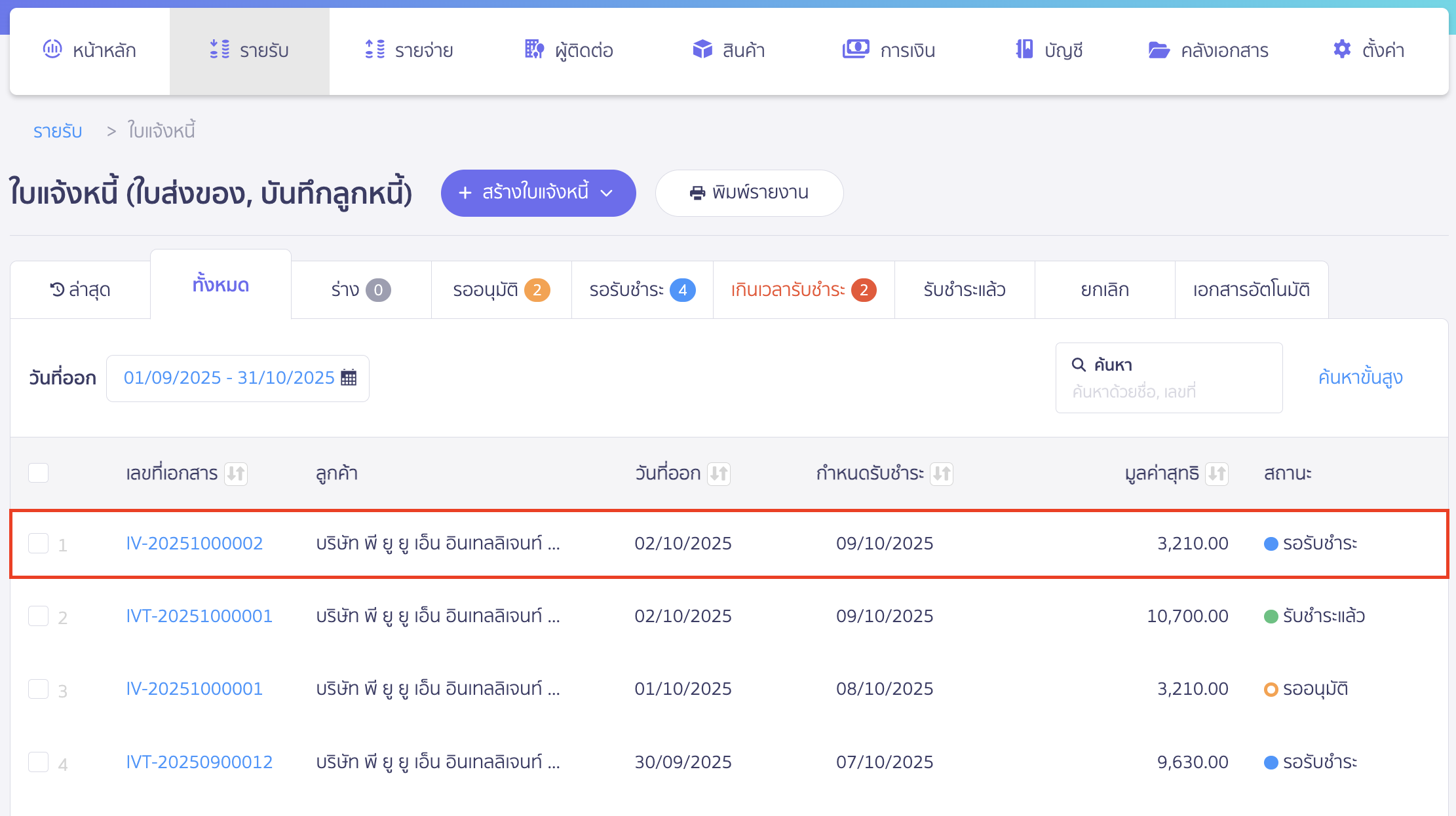This screenshot has width=1456, height=816.
Task: Open the date range picker calendar
Action: (x=349, y=377)
